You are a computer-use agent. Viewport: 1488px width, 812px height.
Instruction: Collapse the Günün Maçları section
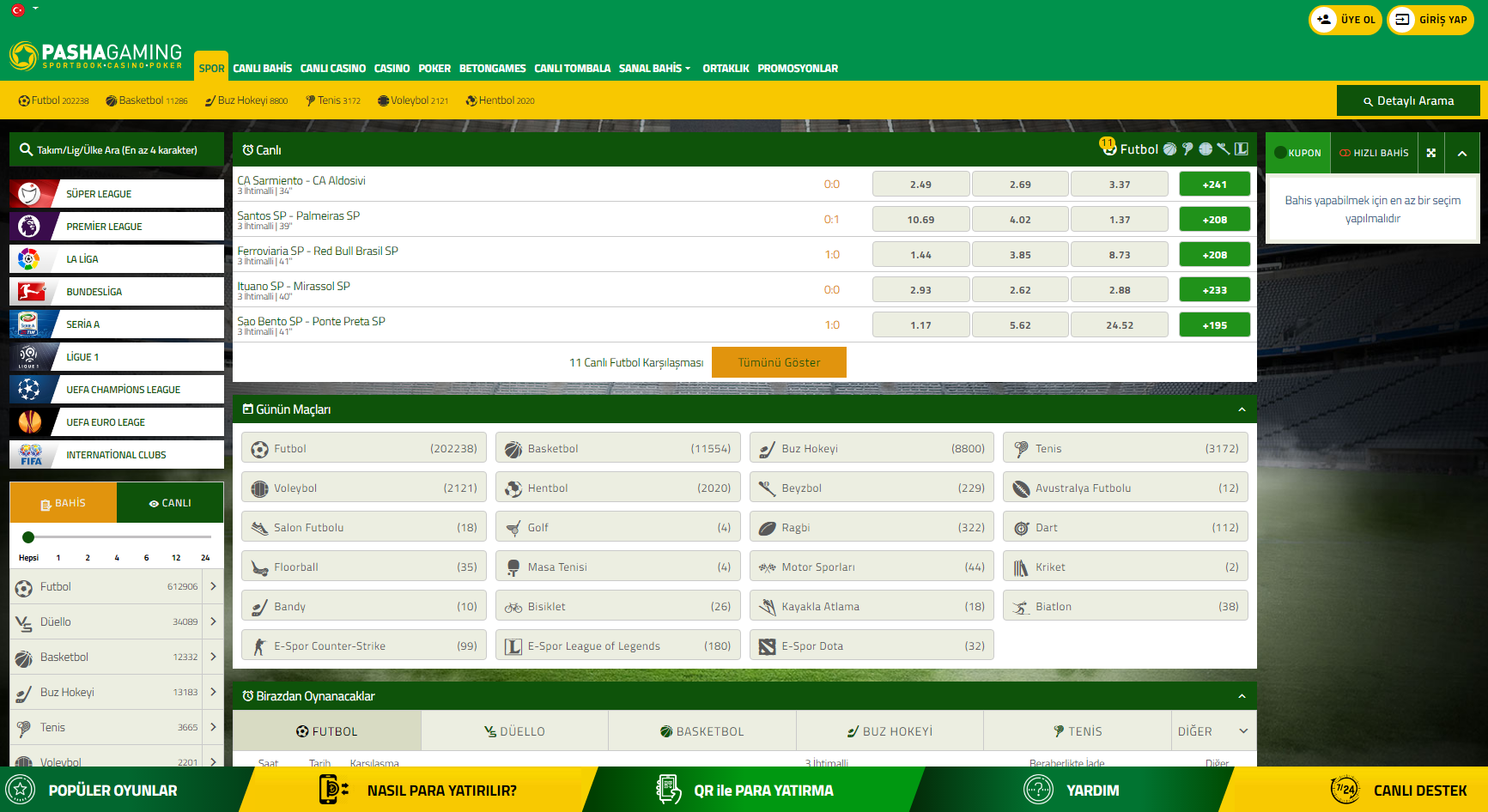(x=1242, y=409)
